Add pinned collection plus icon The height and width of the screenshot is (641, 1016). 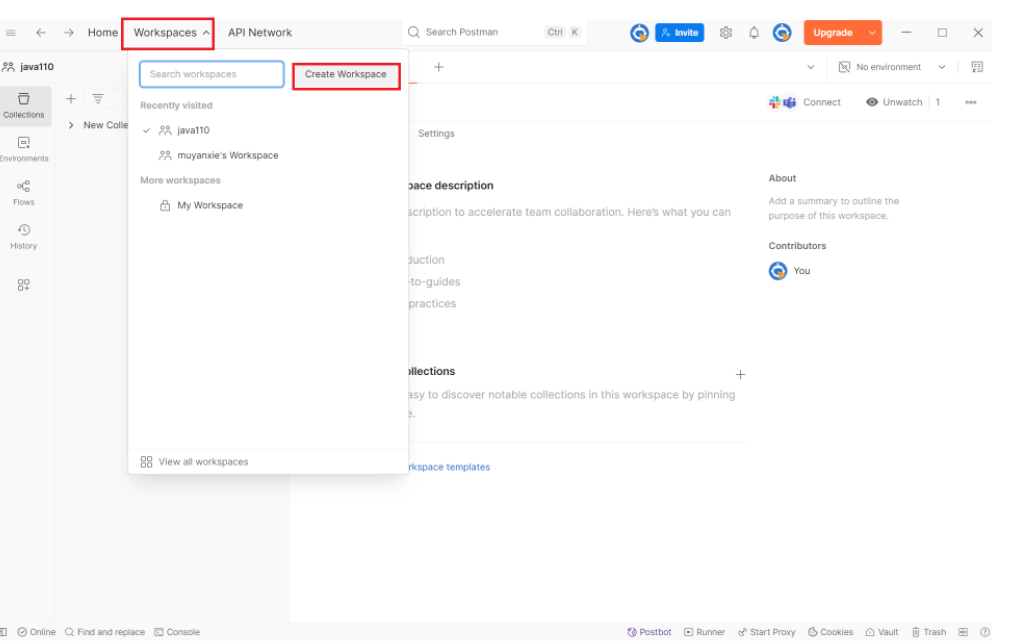click(x=741, y=375)
